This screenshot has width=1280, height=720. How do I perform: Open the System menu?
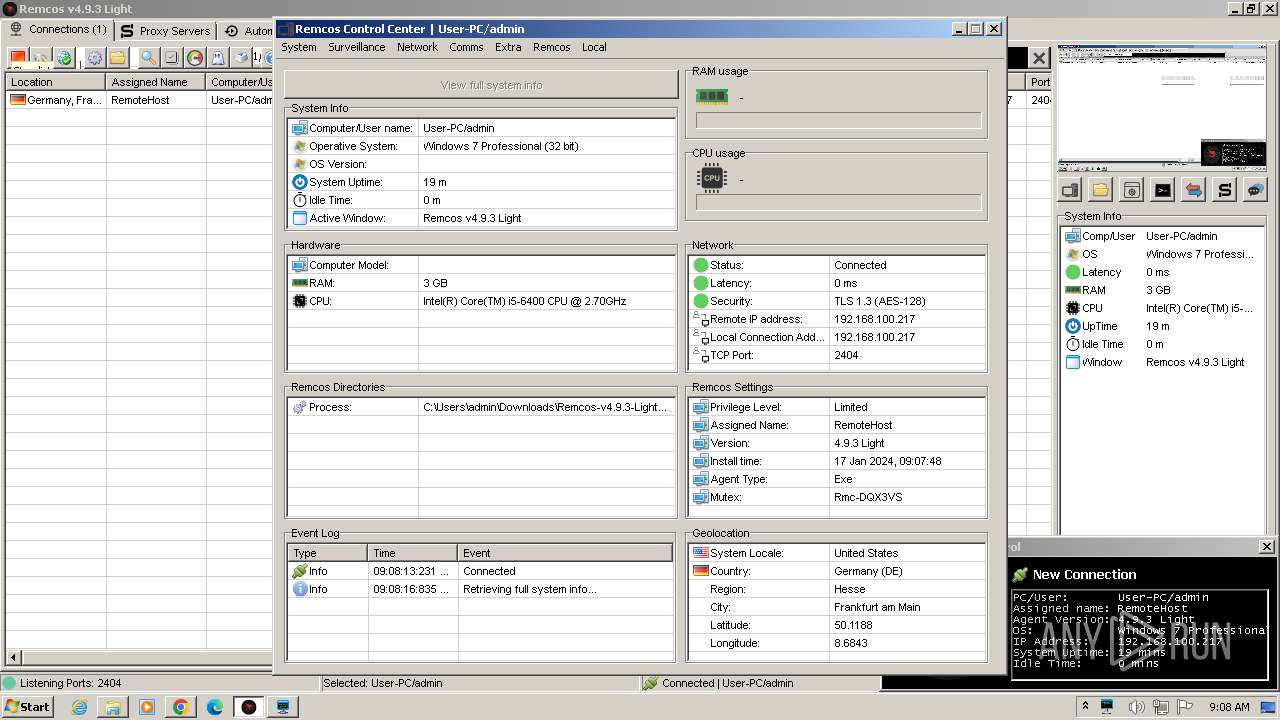[299, 47]
